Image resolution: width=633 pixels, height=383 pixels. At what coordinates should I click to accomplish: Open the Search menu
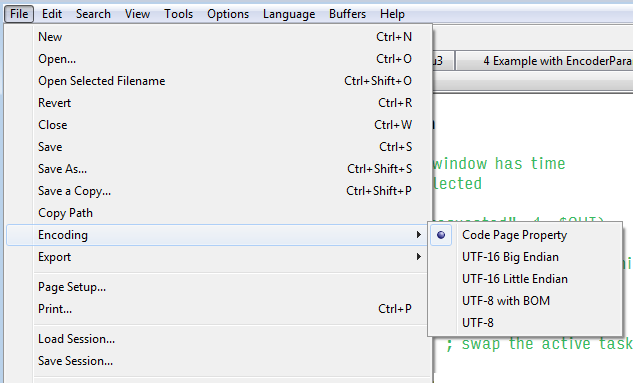coord(93,14)
